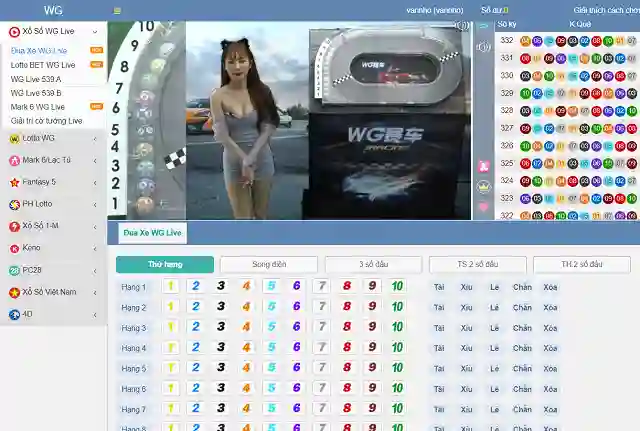Open Giải trí cờ tướng Live item
640x431 pixels.
(x=47, y=121)
